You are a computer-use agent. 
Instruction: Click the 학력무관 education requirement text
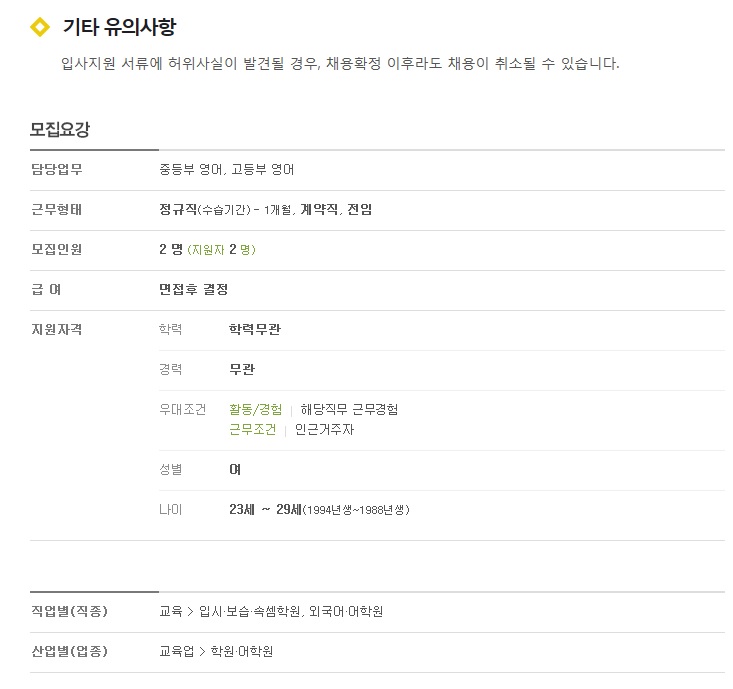pyautogui.click(x=255, y=330)
